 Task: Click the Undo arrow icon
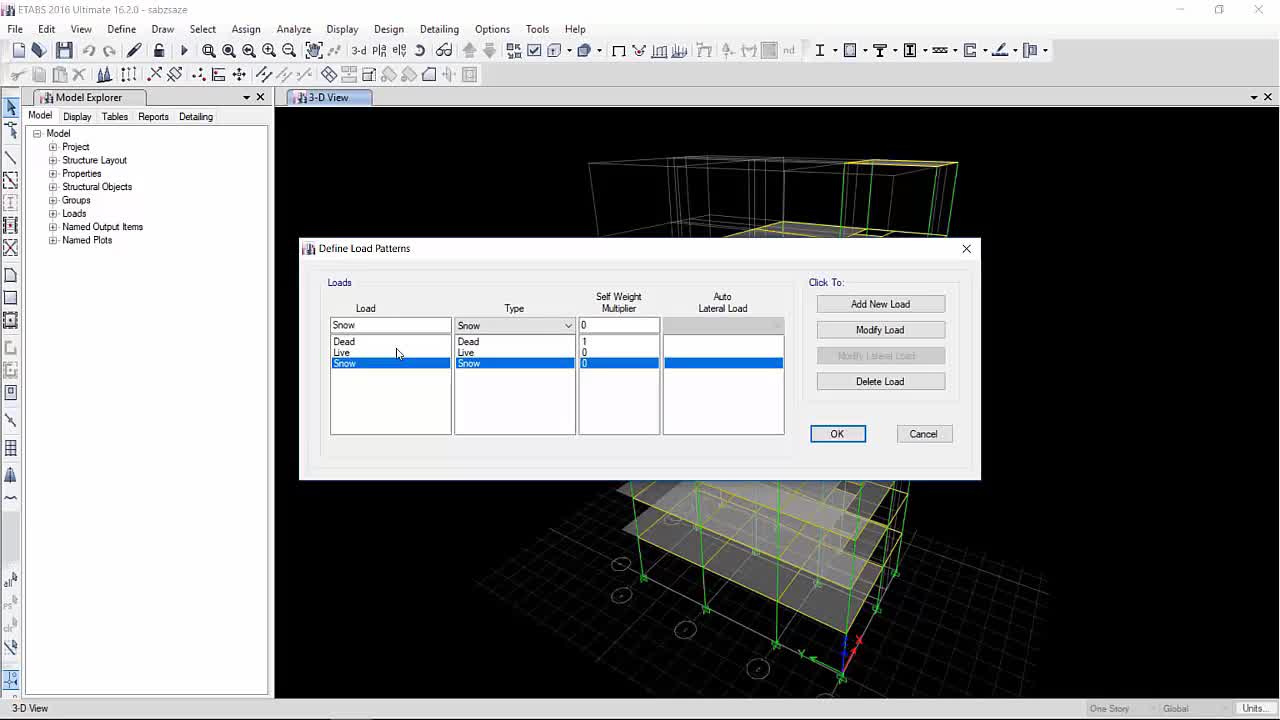tap(89, 50)
